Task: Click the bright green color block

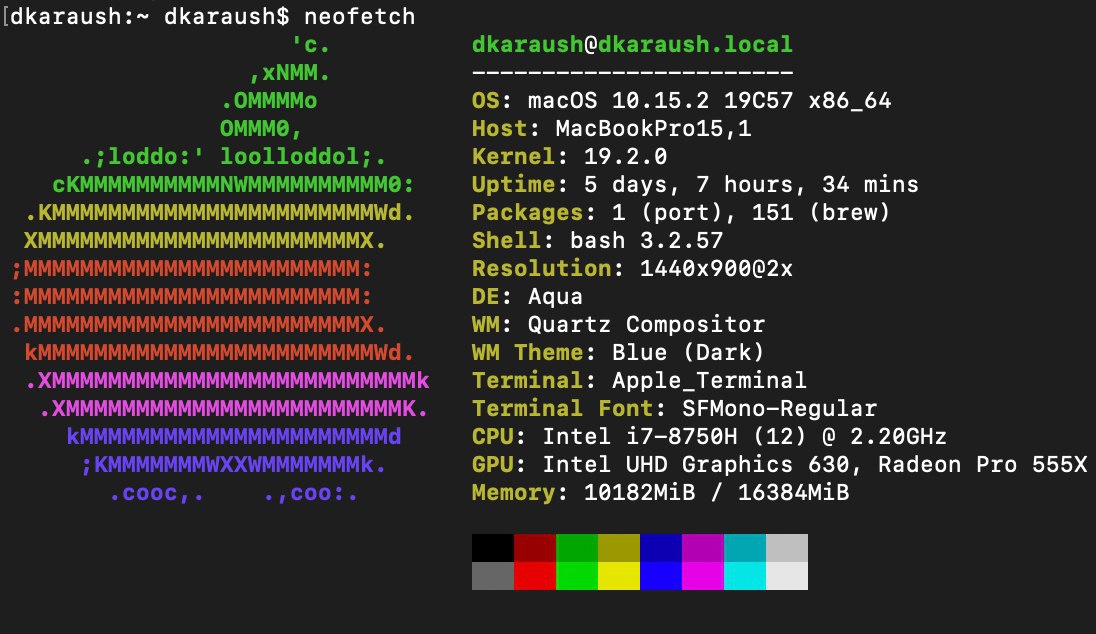Action: (577, 576)
